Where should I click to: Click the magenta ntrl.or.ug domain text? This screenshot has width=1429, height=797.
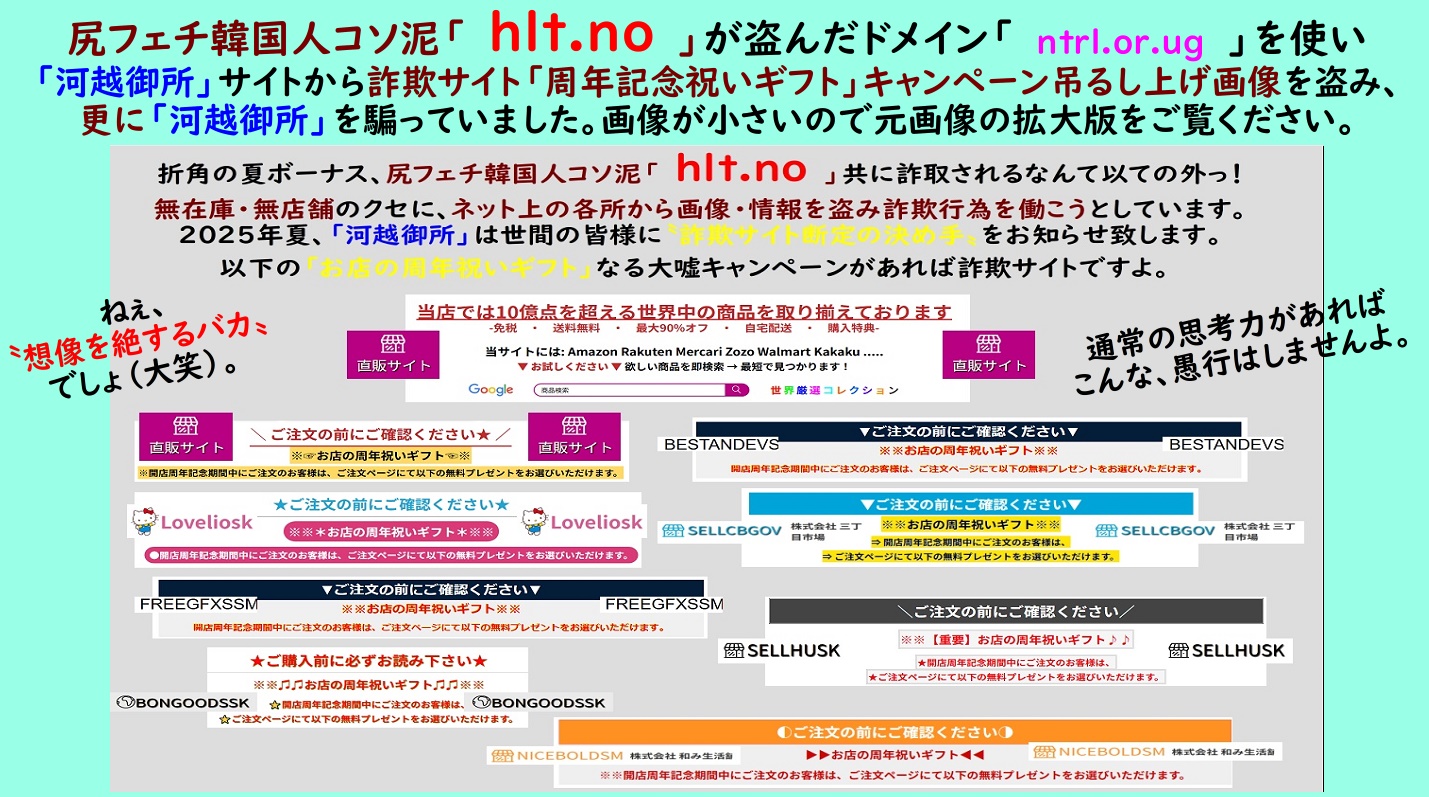(1105, 43)
